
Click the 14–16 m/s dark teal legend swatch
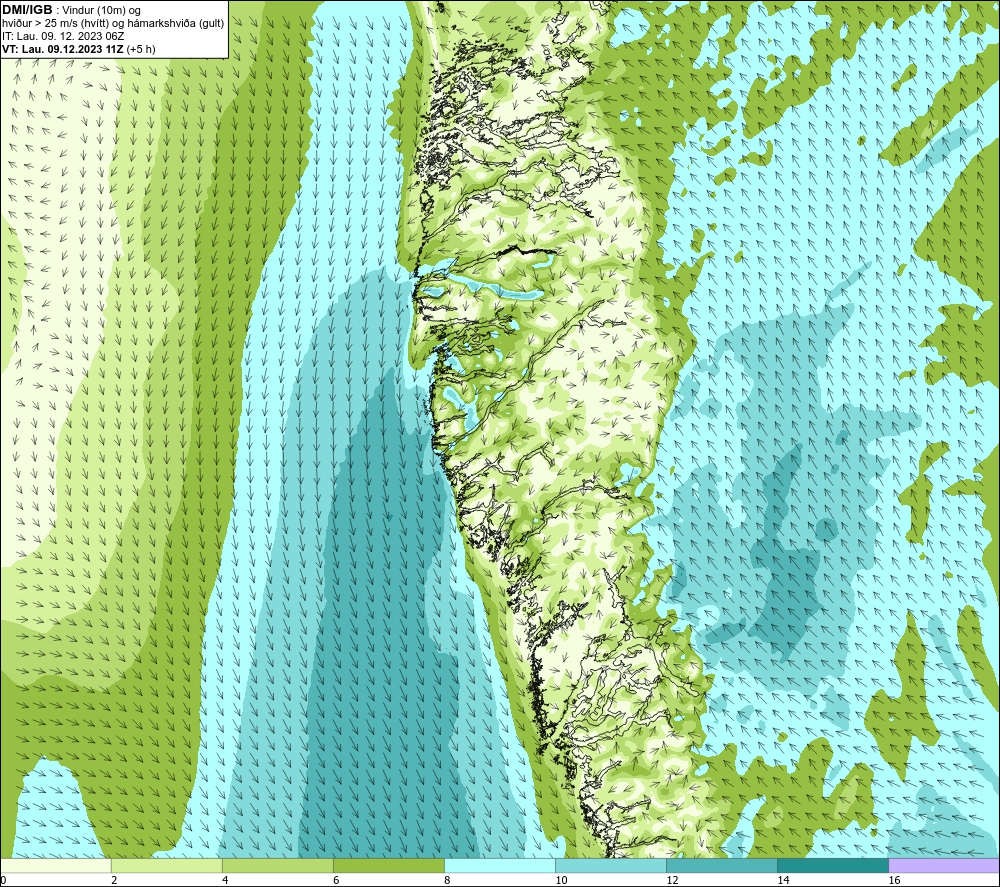coord(833,866)
